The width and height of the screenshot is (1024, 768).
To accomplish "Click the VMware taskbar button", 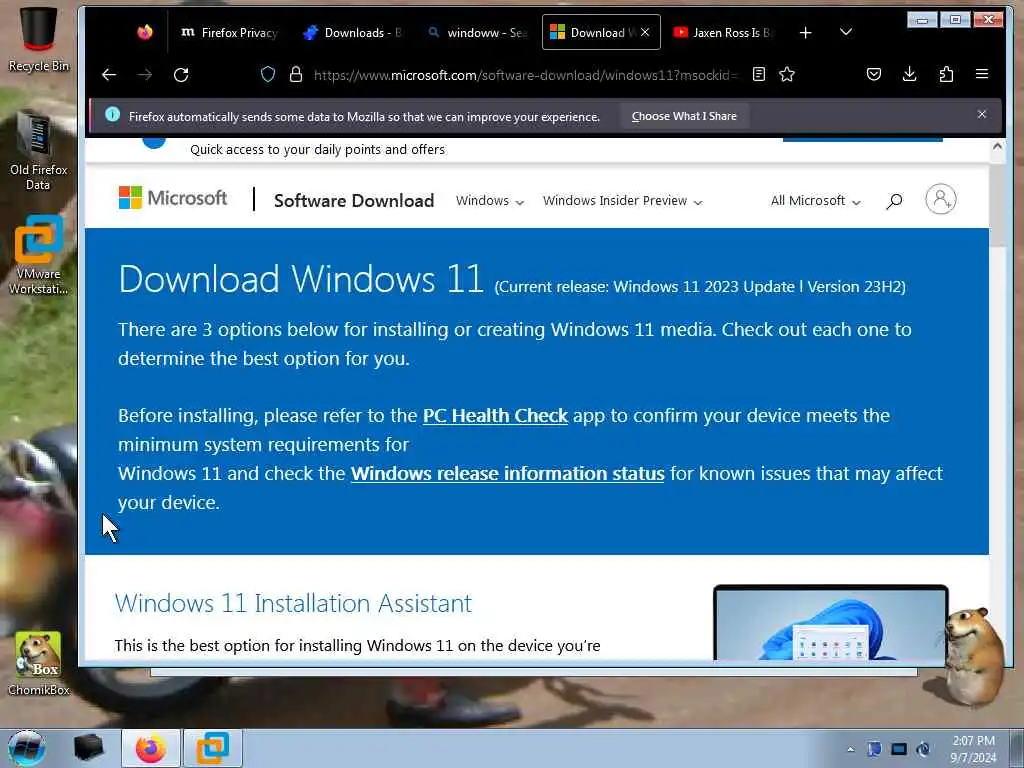I will pos(213,748).
